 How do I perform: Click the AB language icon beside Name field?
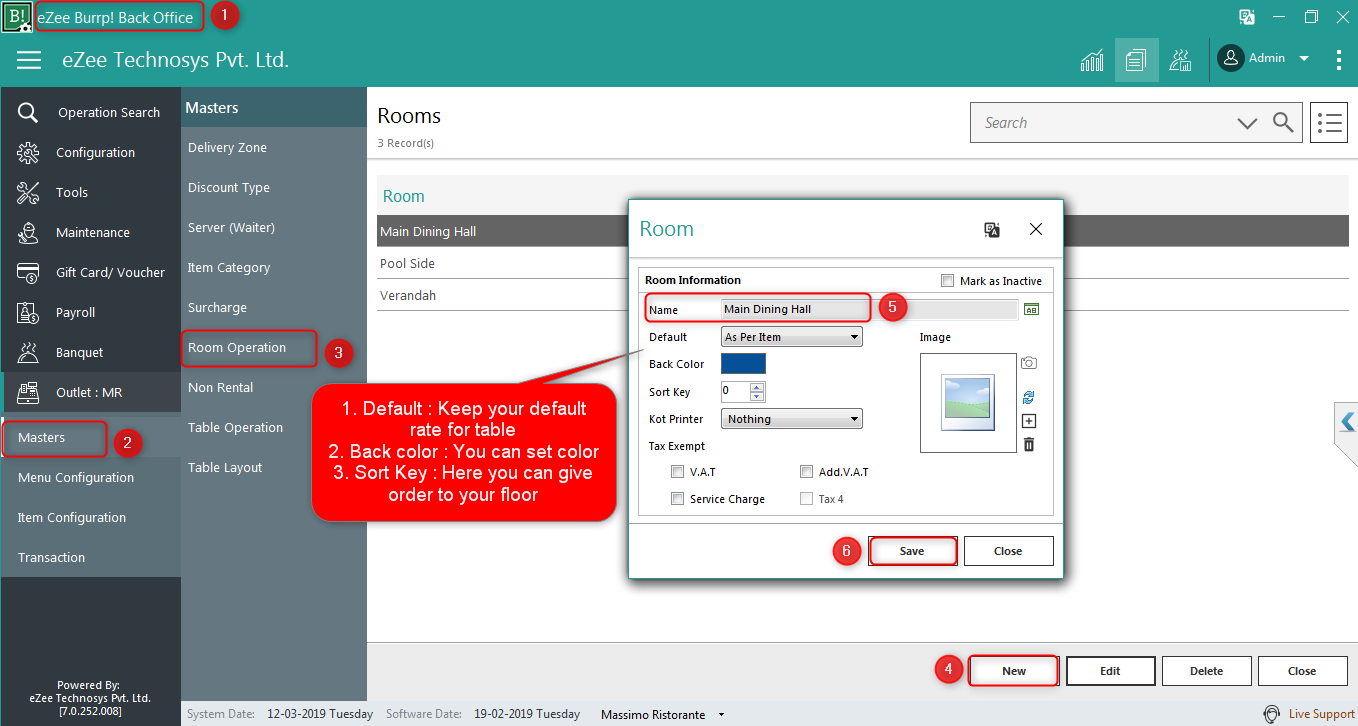pyautogui.click(x=1031, y=310)
